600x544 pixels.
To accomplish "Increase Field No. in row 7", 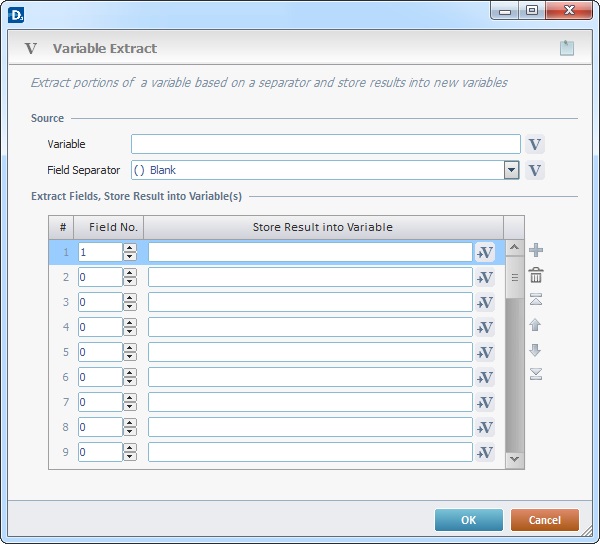I will pos(130,398).
